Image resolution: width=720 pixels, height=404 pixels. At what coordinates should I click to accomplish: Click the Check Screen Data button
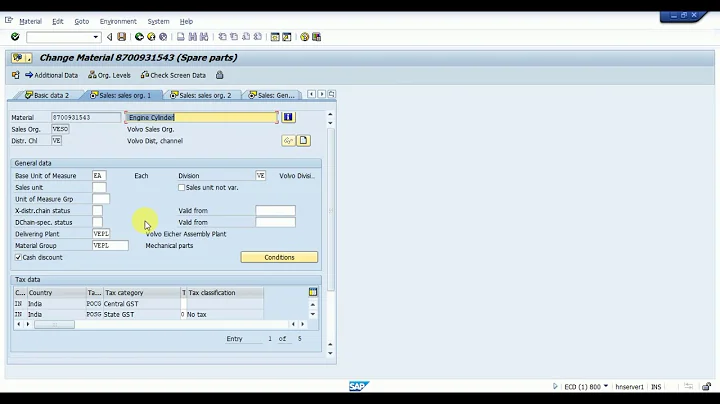click(173, 75)
